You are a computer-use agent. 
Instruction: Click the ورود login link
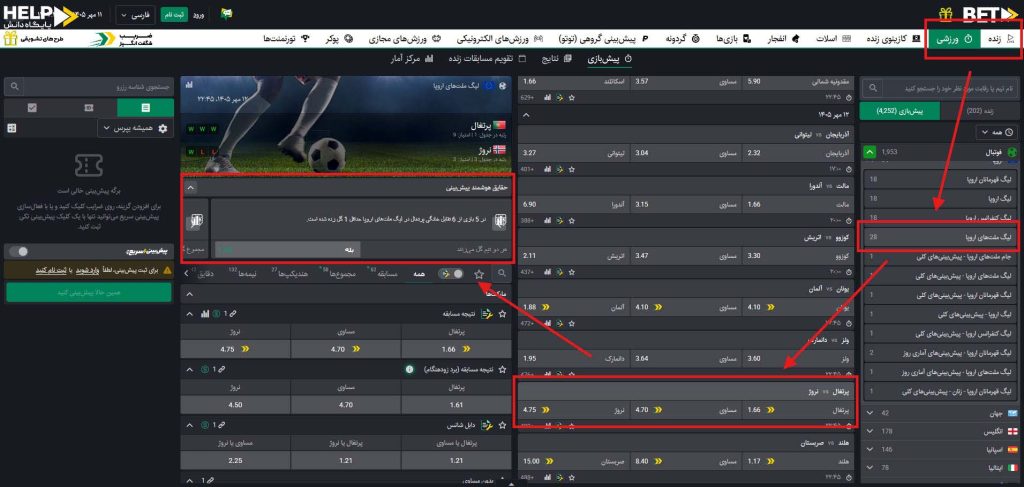(x=197, y=14)
